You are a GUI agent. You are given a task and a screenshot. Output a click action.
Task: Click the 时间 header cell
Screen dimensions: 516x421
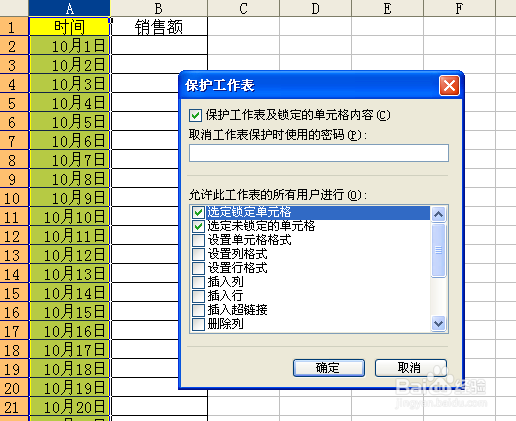(x=69, y=26)
